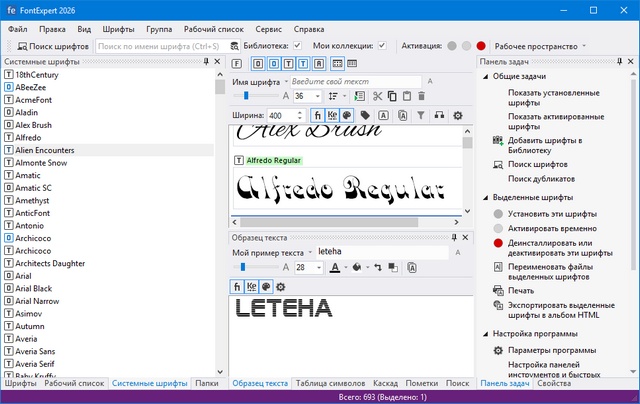Screen dimensions: 640x404
Task: Collapse the Общие задачи section
Action: tap(486, 76)
